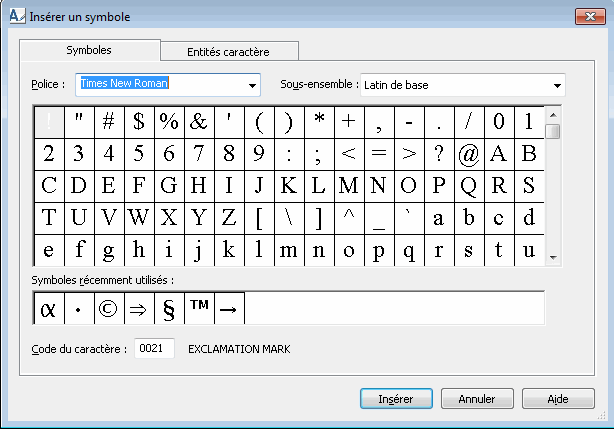Select the hash # symbol
This screenshot has width=614, height=429.
[x=109, y=122]
